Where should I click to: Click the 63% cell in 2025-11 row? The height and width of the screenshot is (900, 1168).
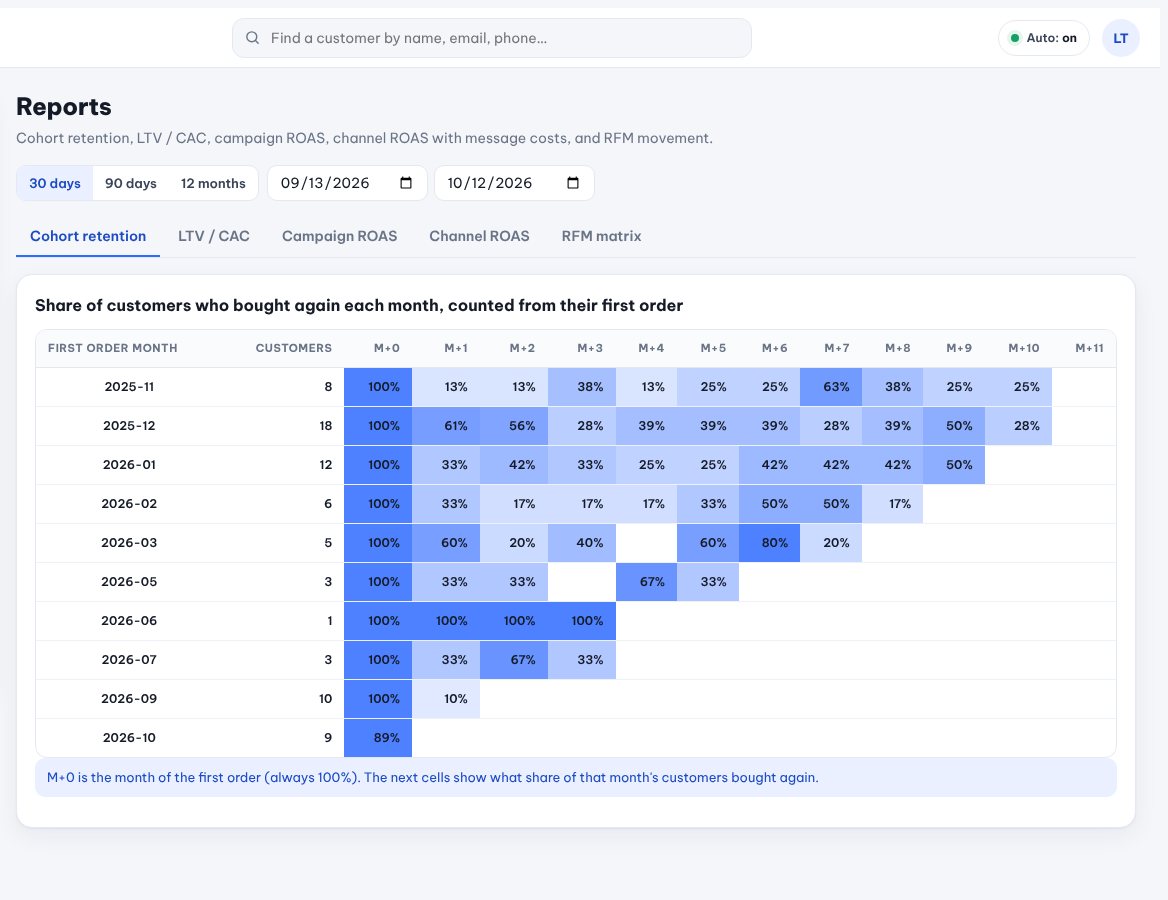tap(831, 387)
